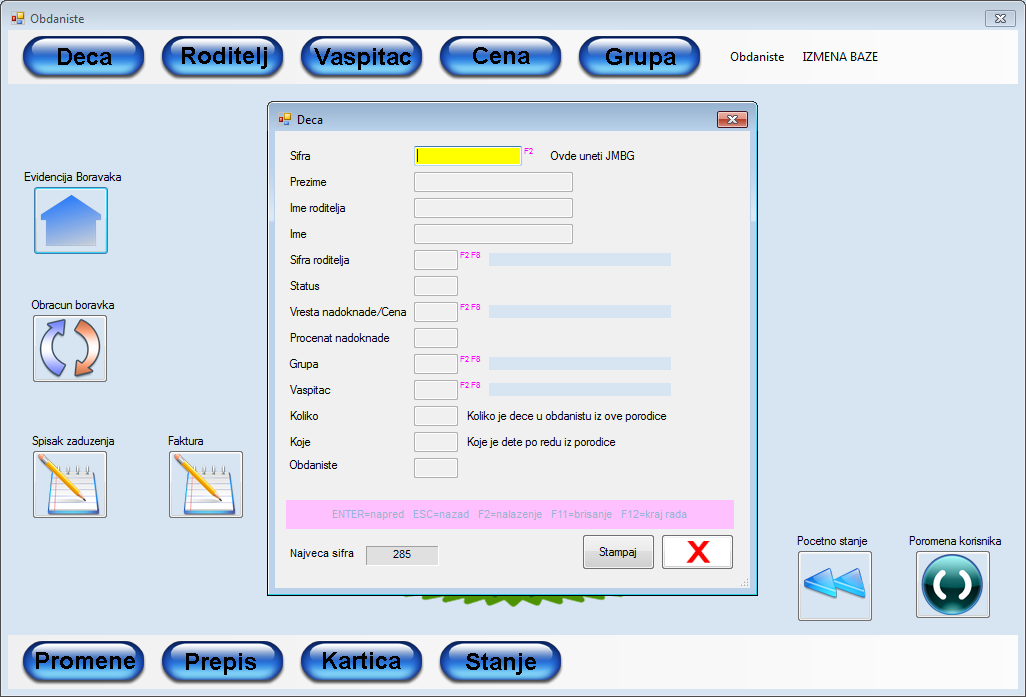1026x697 pixels.
Task: Open Spisak zaduzenja notepad icon
Action: coord(70,484)
